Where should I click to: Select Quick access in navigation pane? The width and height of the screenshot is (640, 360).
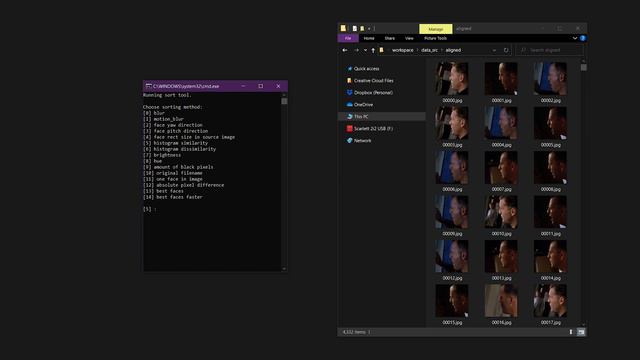366,69
